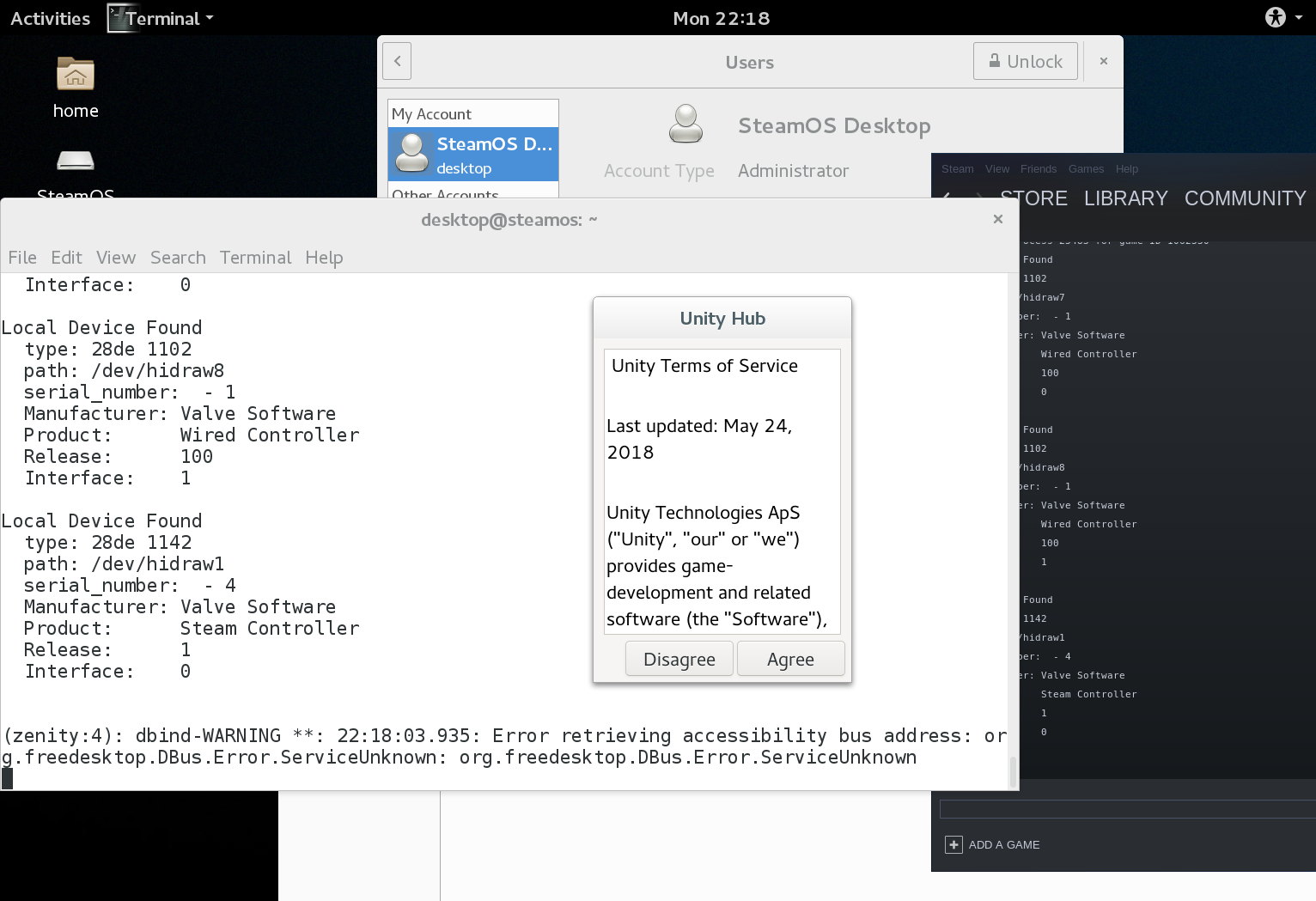Click 'Release: 100' line in terminal
Image resolution: width=1316 pixels, height=901 pixels.
(119, 457)
